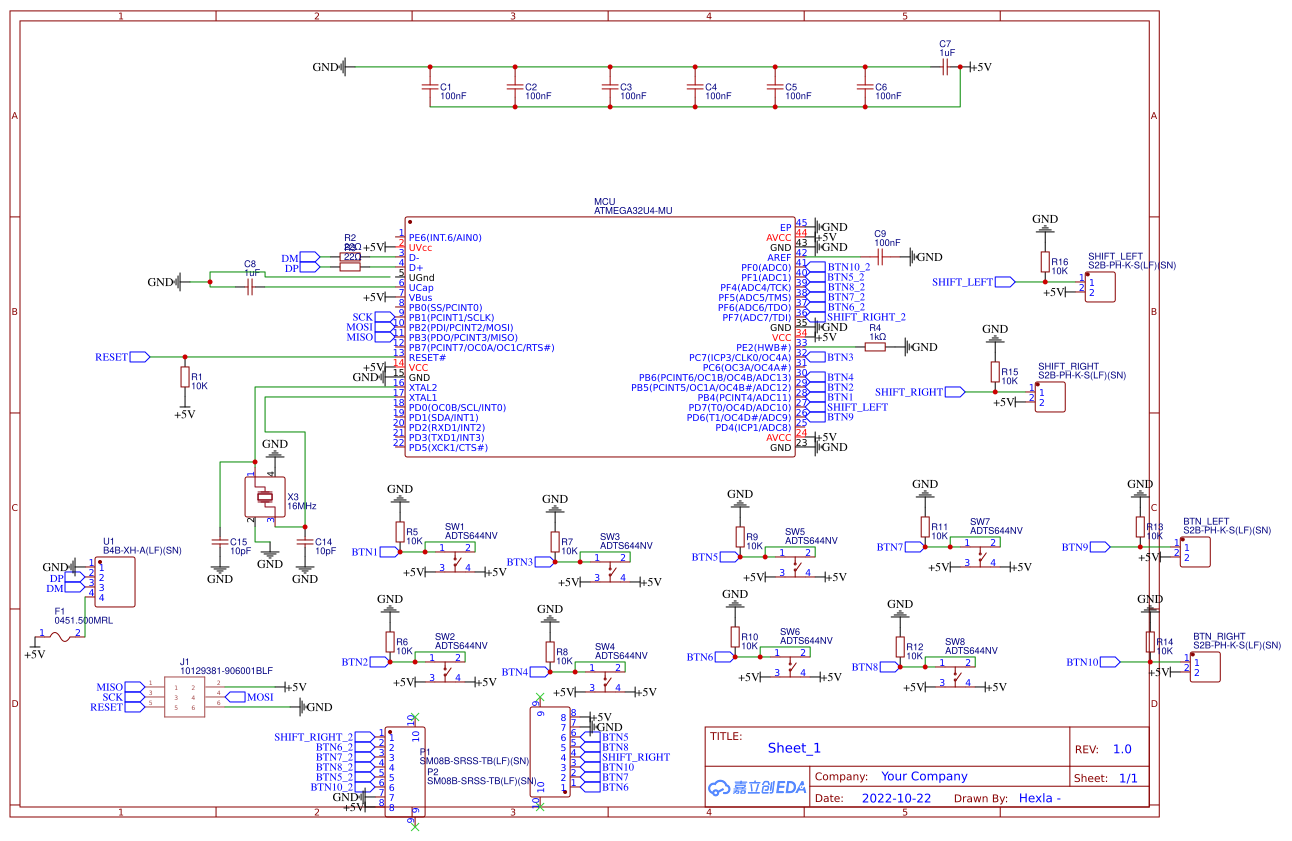Click the RESET net label on the left
This screenshot has height=841, width=1292.
(x=121, y=355)
